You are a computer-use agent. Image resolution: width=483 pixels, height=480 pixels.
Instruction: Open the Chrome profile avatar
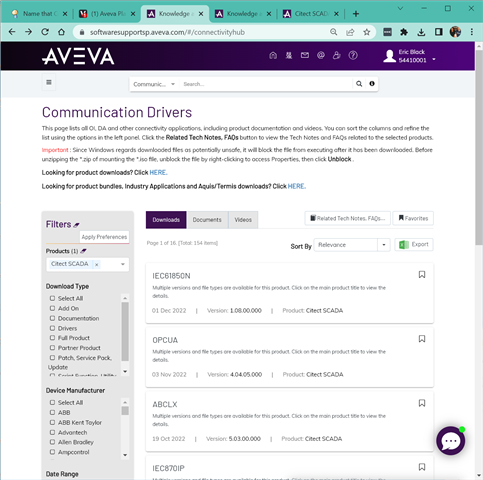[455, 32]
